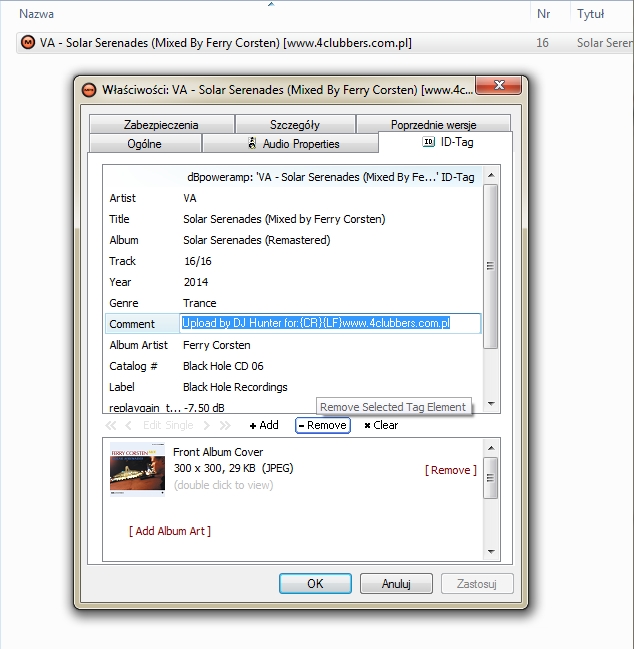This screenshot has height=649, width=634.
Task: Close the Właściwości dialog
Action: (x=499, y=85)
